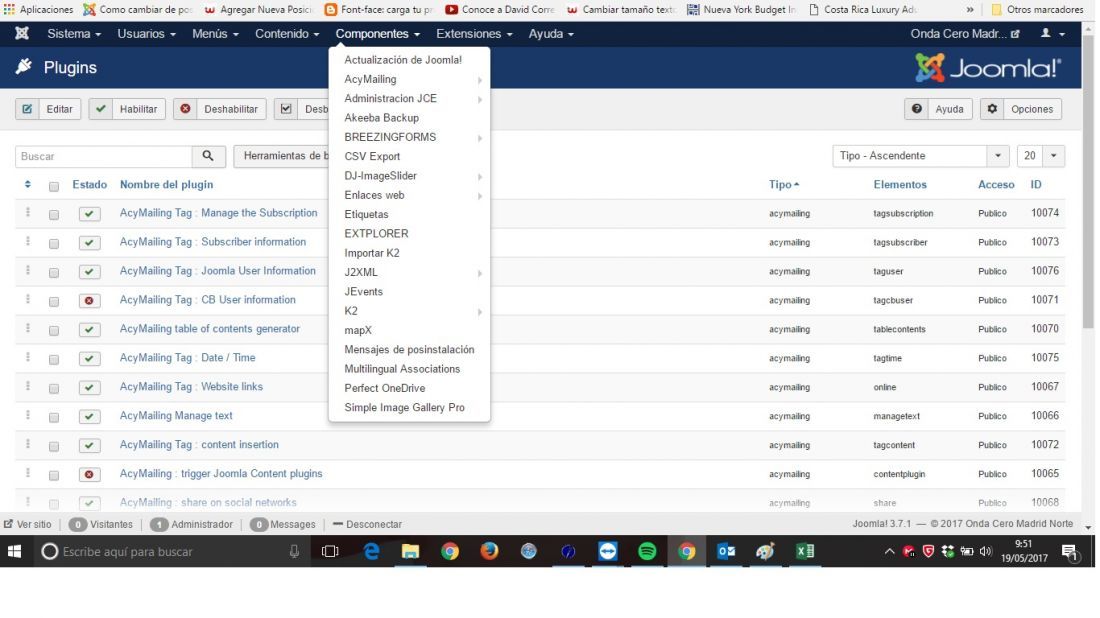This screenshot has height=618, width=1100.
Task: Sort by Nombre del plugin column header
Action: coord(166,184)
